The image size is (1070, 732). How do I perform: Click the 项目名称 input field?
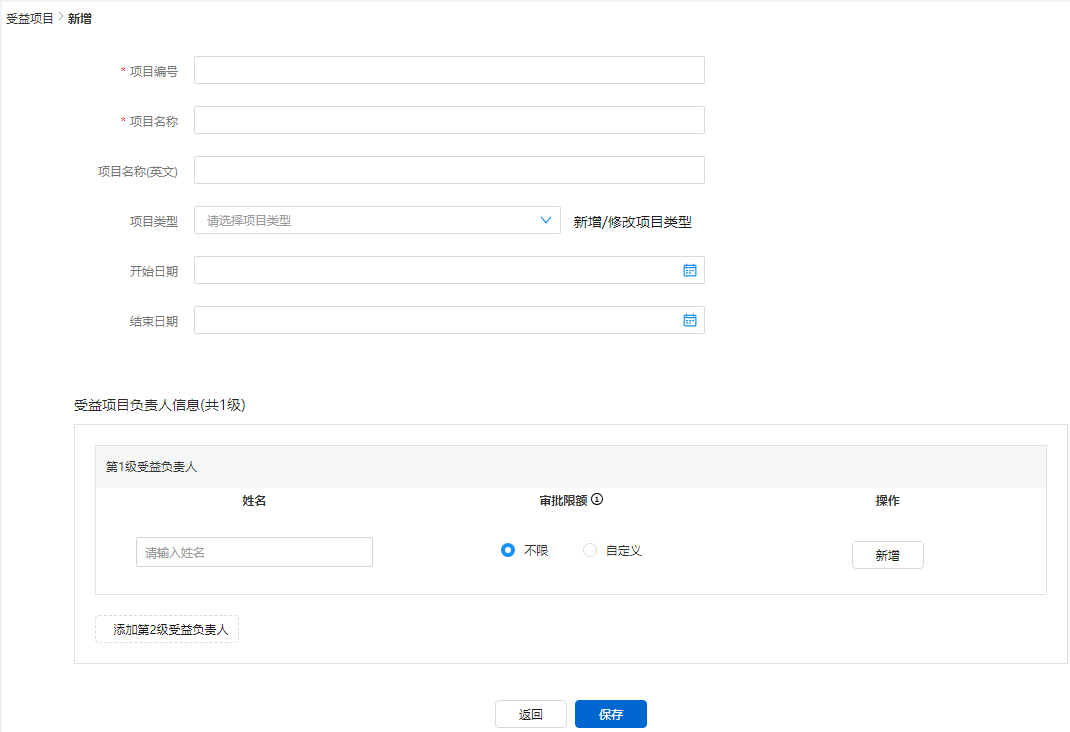coord(449,120)
